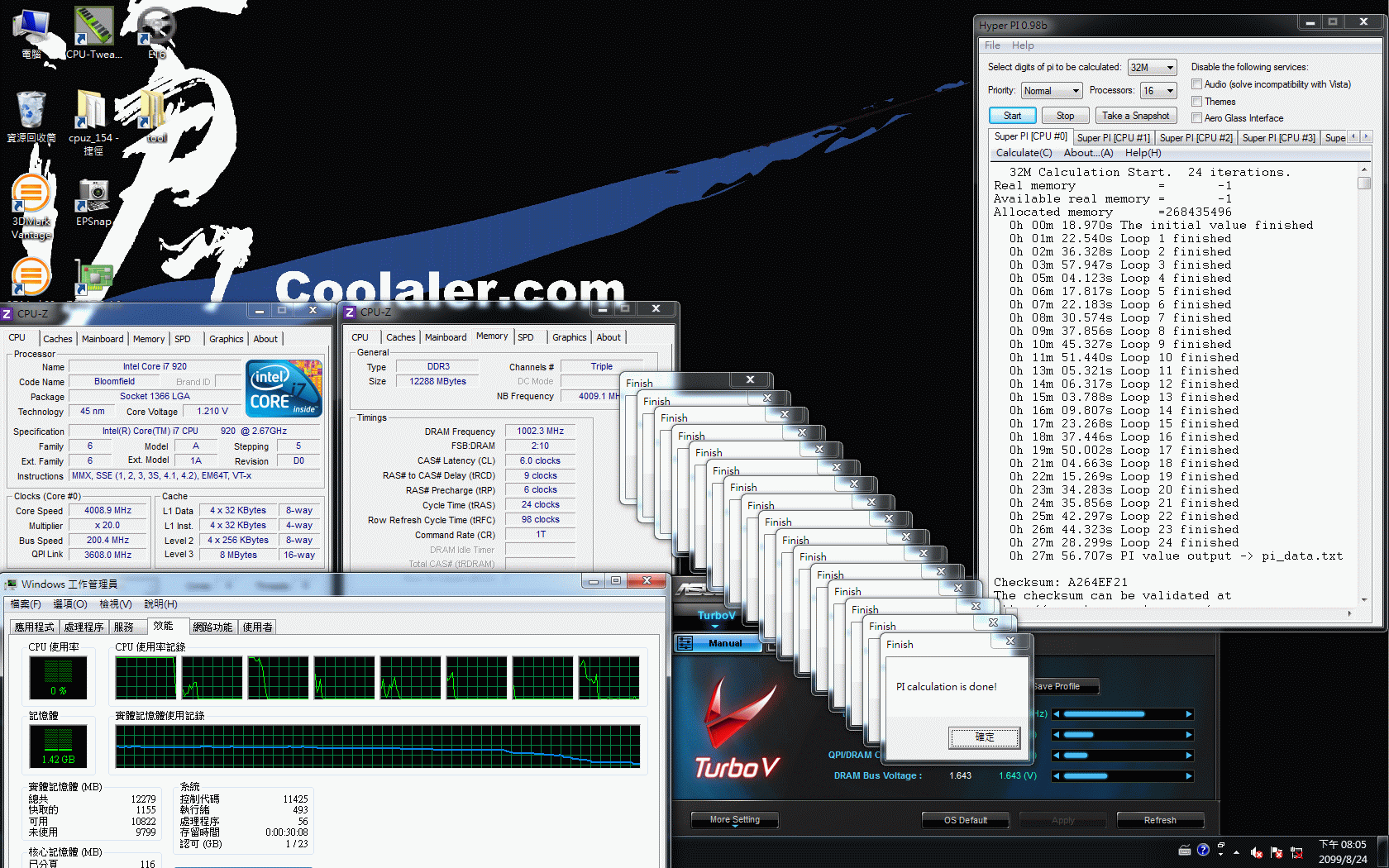Screen dimensions: 1389x868
Task: Open the digits of pi 32M dropdown
Action: (x=1152, y=67)
